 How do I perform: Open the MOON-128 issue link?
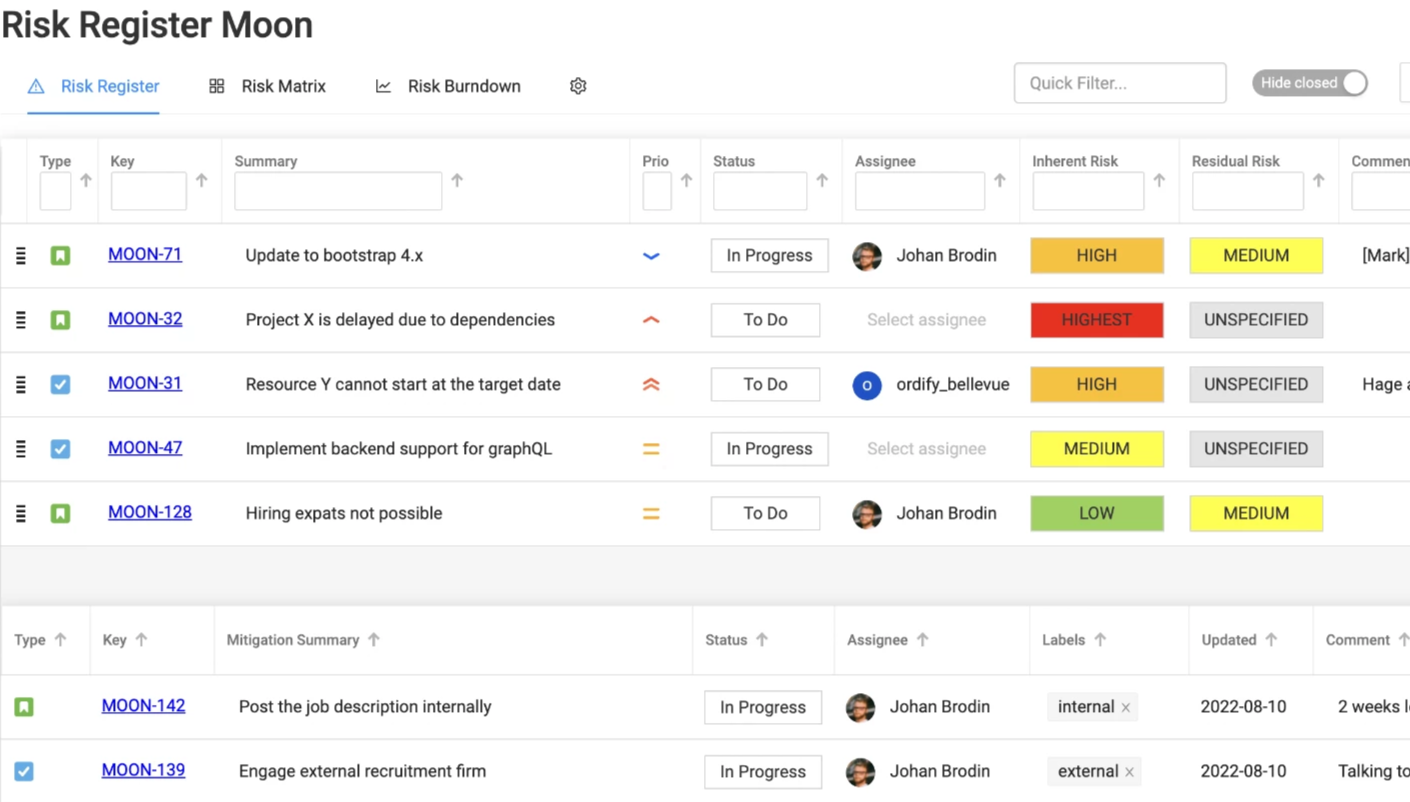tap(150, 512)
